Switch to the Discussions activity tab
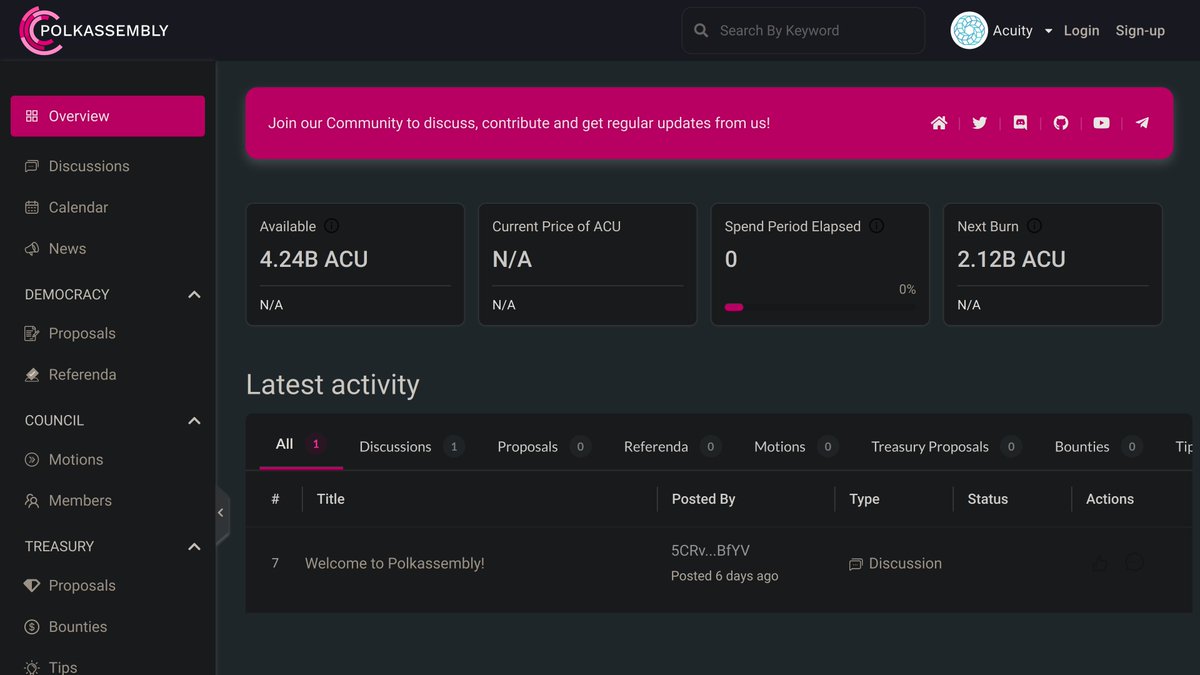The height and width of the screenshot is (675, 1200). (411, 447)
